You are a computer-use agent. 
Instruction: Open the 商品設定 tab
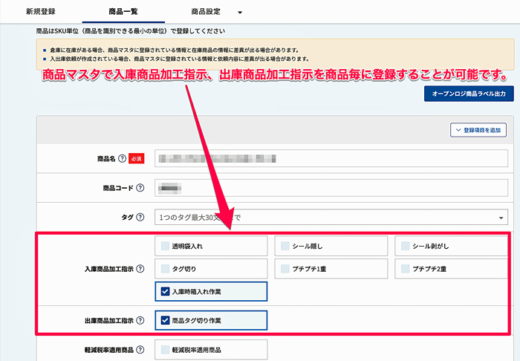[206, 12]
